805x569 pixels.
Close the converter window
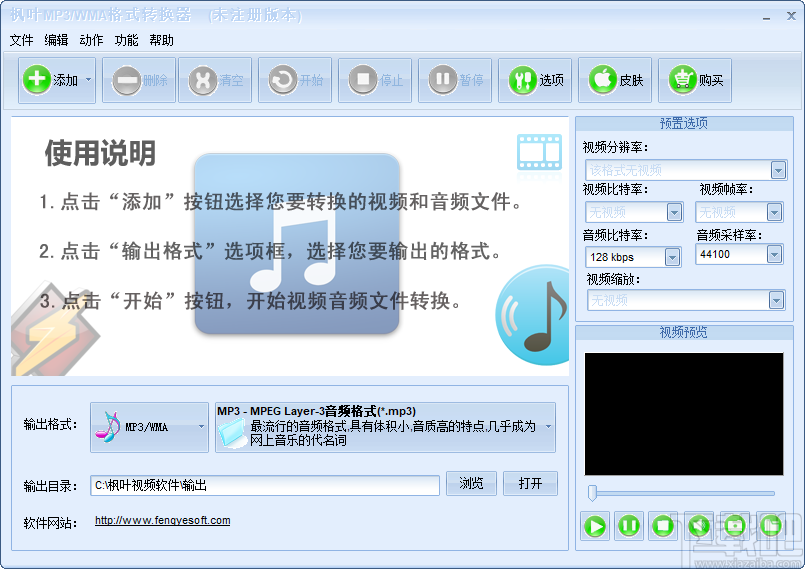(791, 16)
